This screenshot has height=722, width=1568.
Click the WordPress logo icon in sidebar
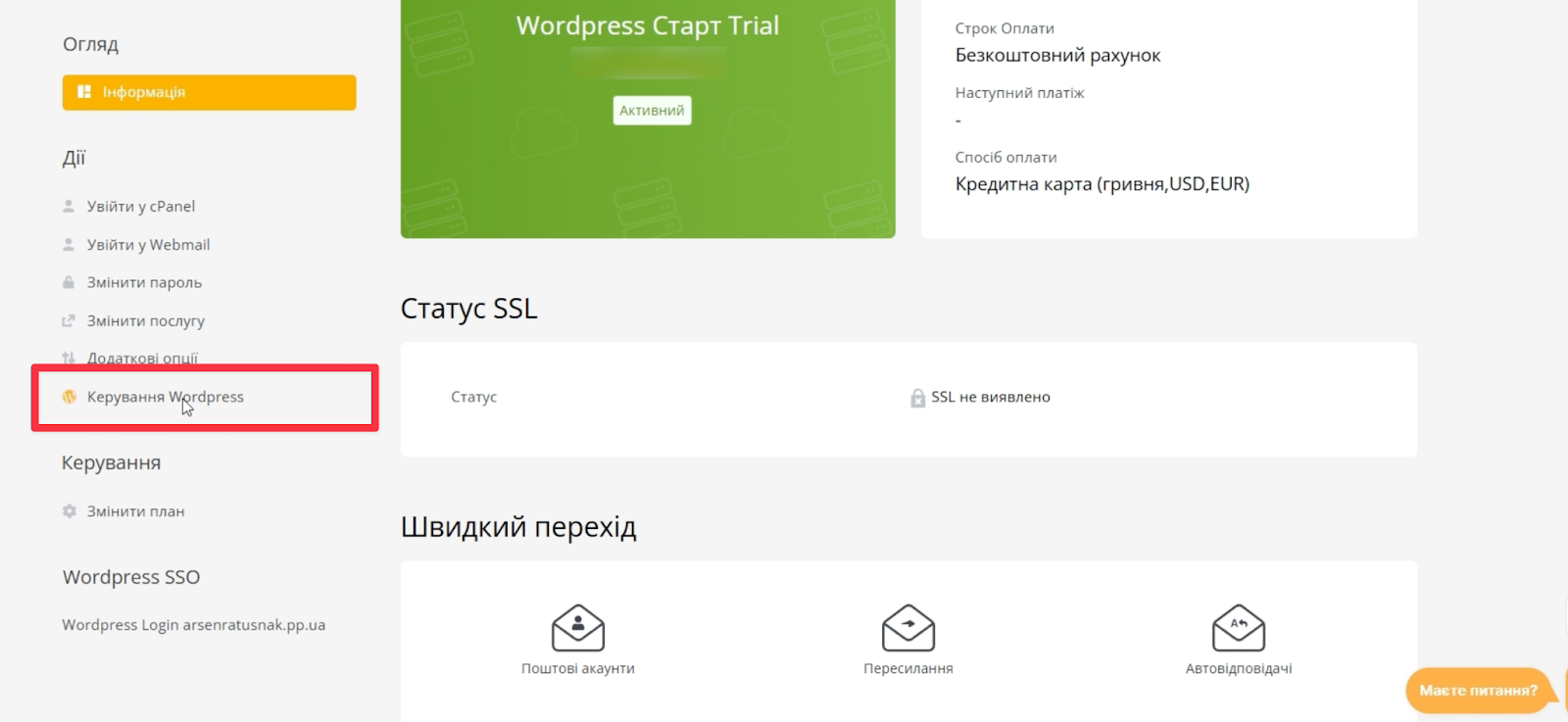(x=70, y=397)
